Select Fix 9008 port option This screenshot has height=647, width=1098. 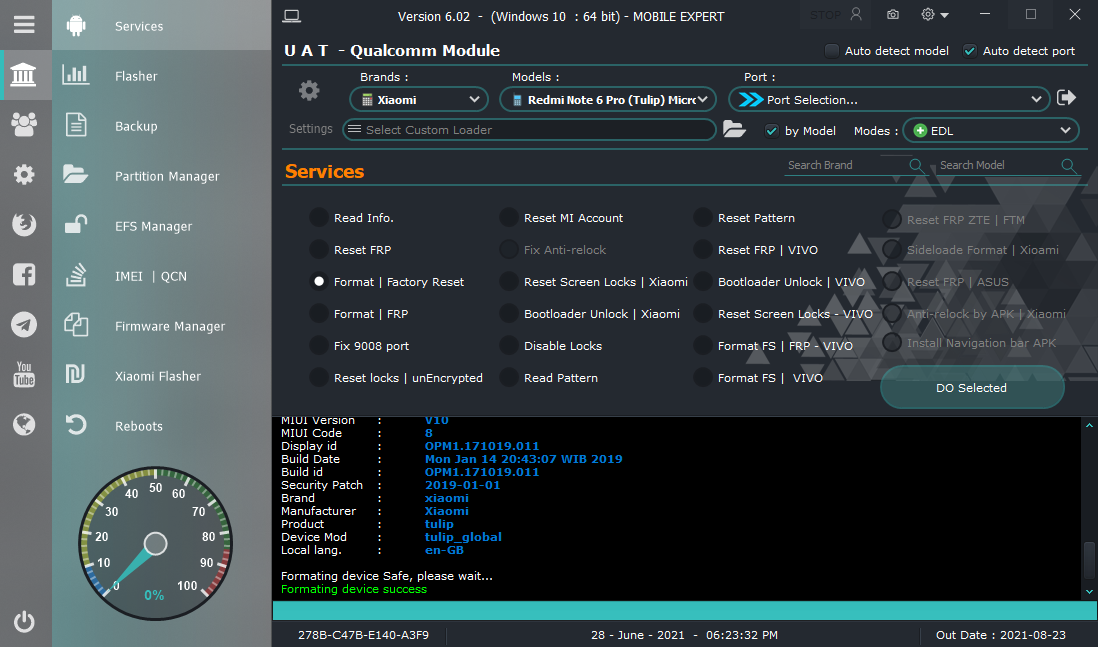pyautogui.click(x=319, y=346)
